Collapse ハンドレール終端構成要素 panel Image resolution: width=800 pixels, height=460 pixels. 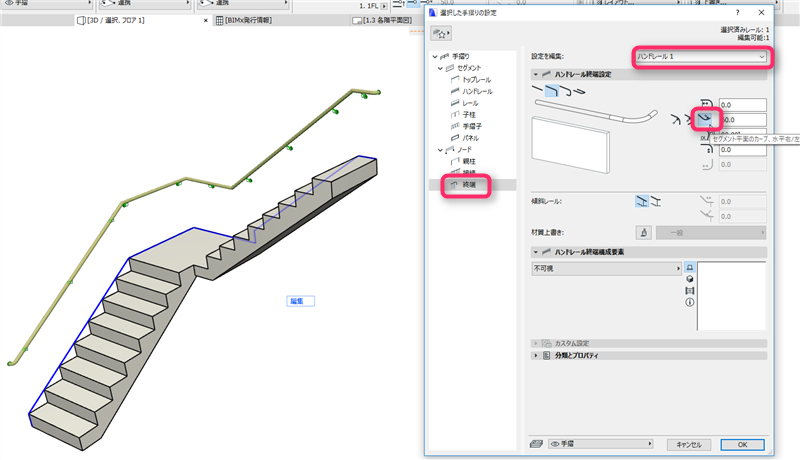pyautogui.click(x=536, y=252)
